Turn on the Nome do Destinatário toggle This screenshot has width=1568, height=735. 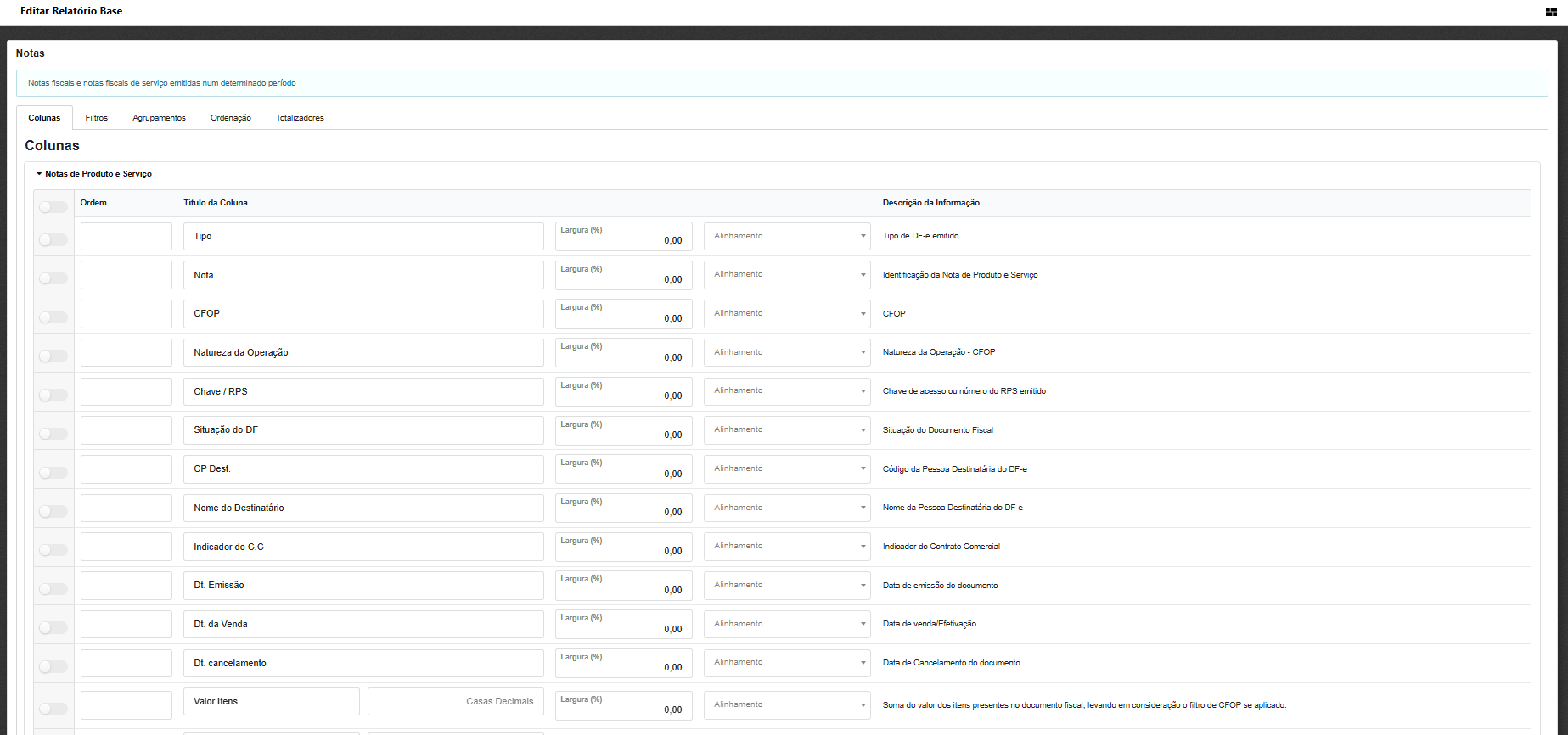coord(53,511)
